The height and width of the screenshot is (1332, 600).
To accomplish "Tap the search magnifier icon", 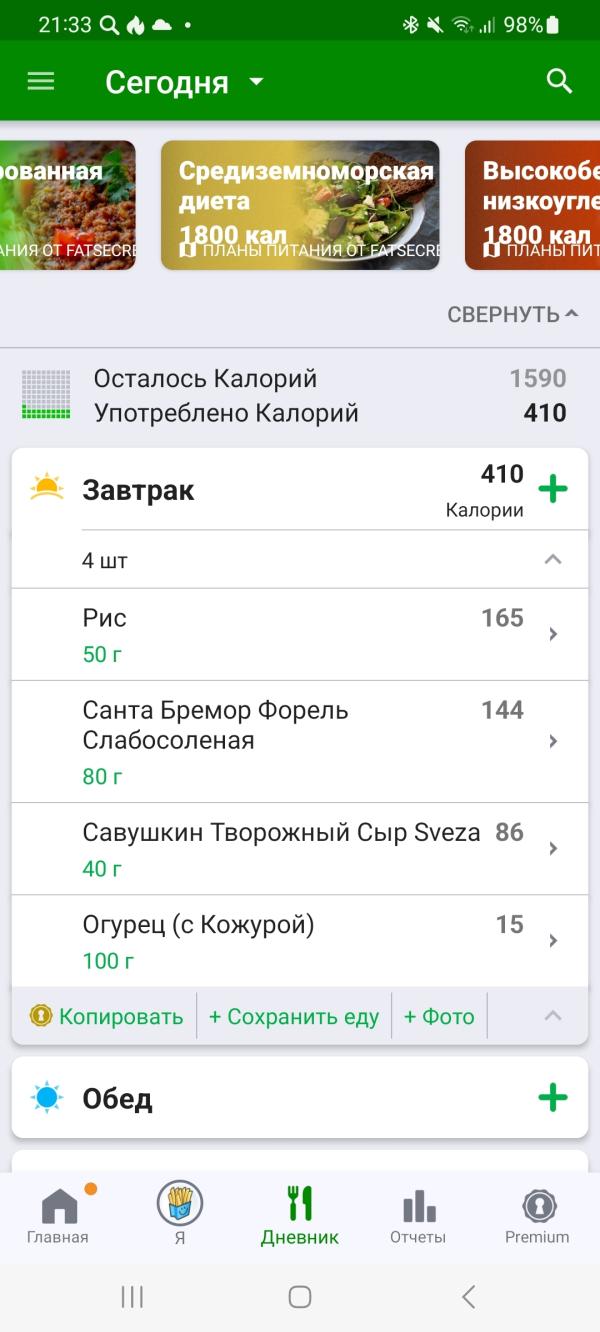I will point(560,82).
